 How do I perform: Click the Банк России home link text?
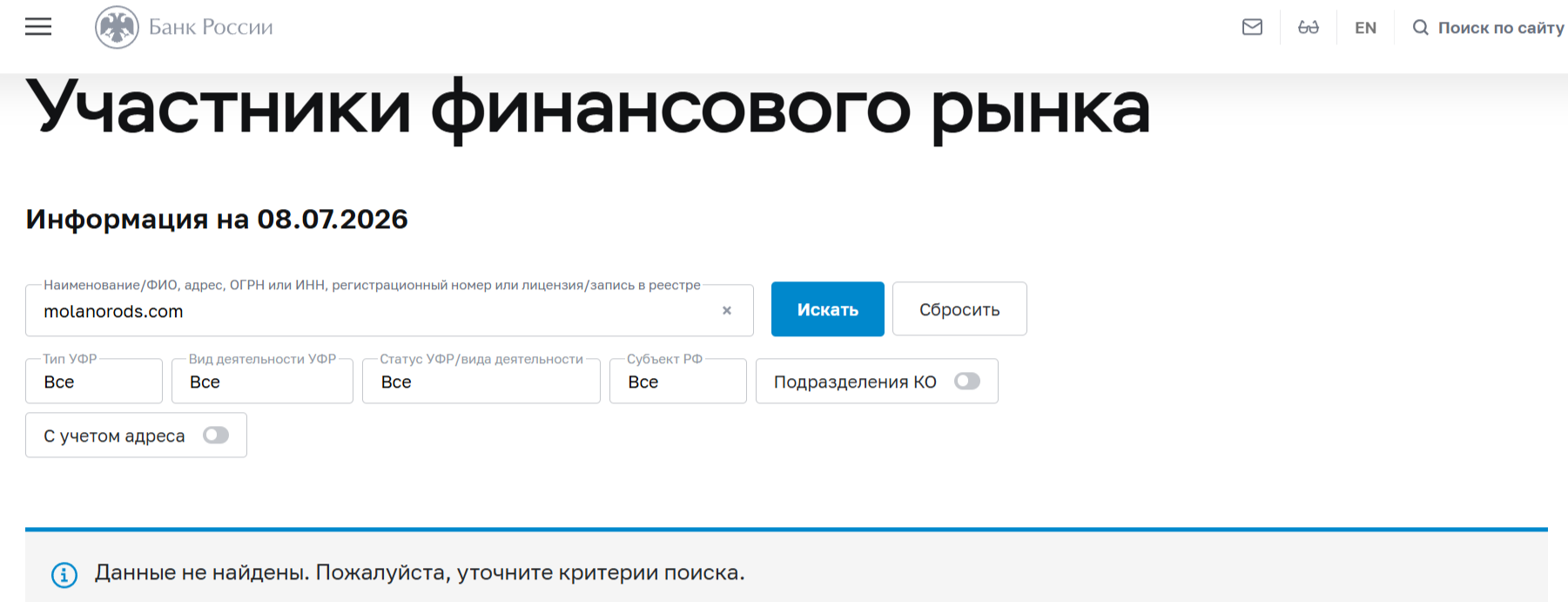pyautogui.click(x=211, y=27)
